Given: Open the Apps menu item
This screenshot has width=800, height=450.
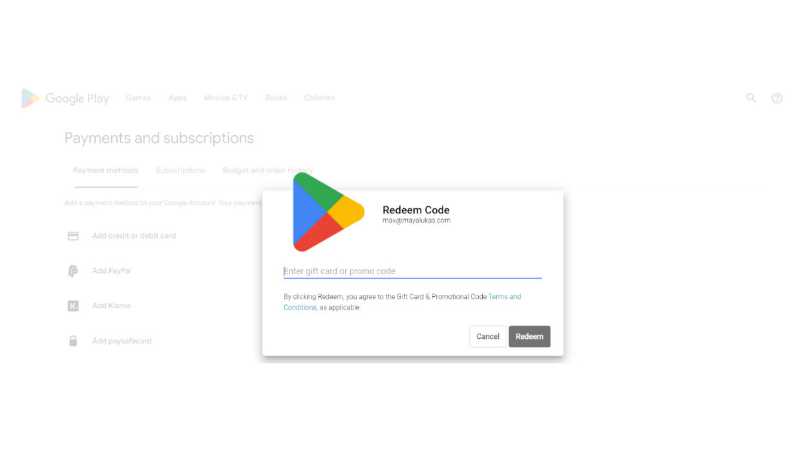Looking at the screenshot, I should [178, 97].
